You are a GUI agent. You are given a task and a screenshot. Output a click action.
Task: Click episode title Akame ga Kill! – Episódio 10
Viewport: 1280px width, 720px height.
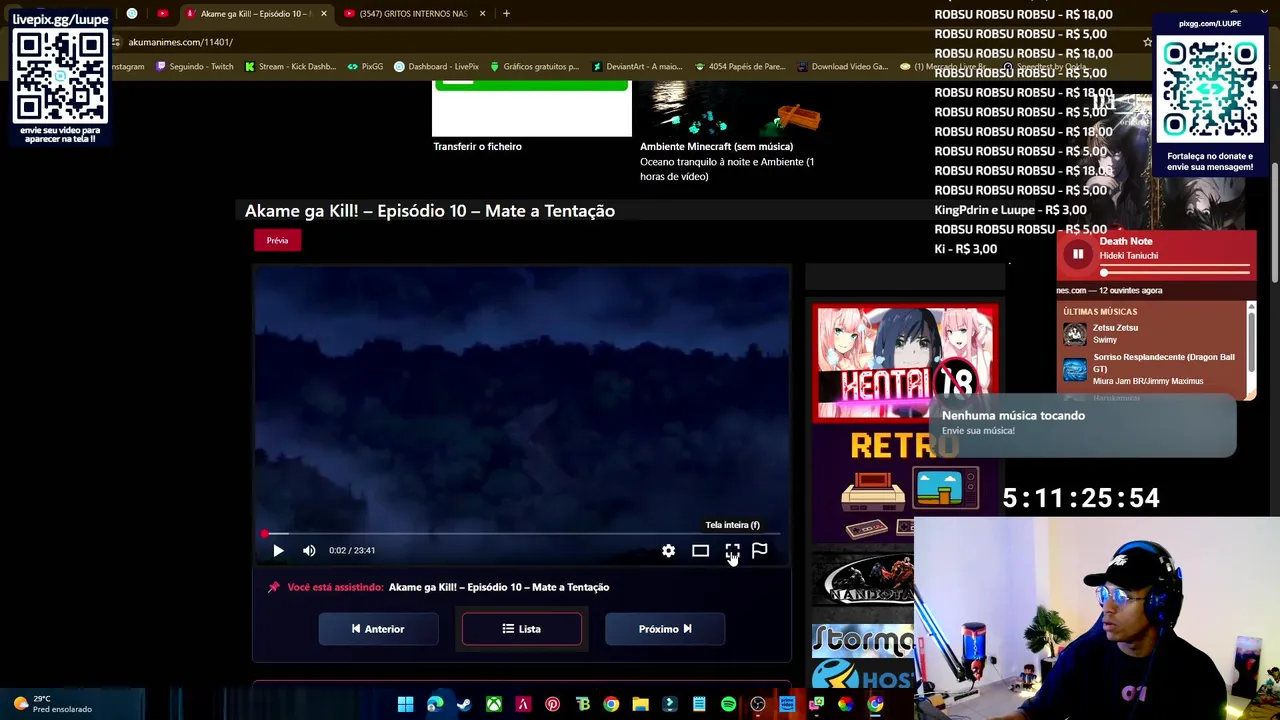coord(430,211)
